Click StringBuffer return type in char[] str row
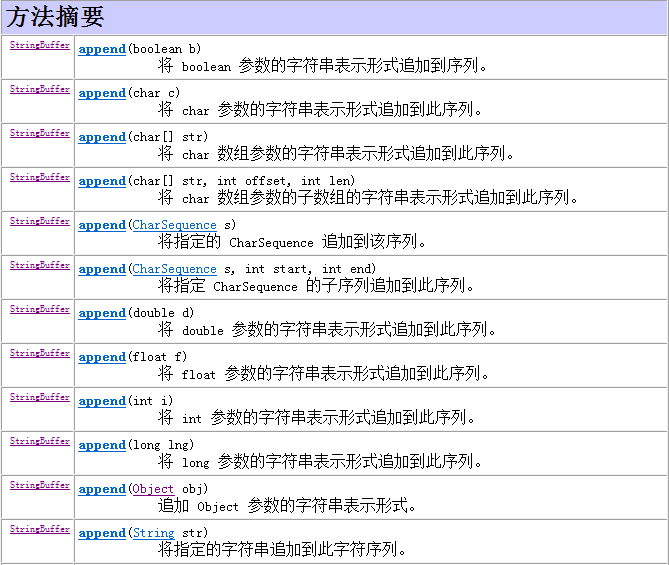Screen dimensions: 669x565 point(40,133)
